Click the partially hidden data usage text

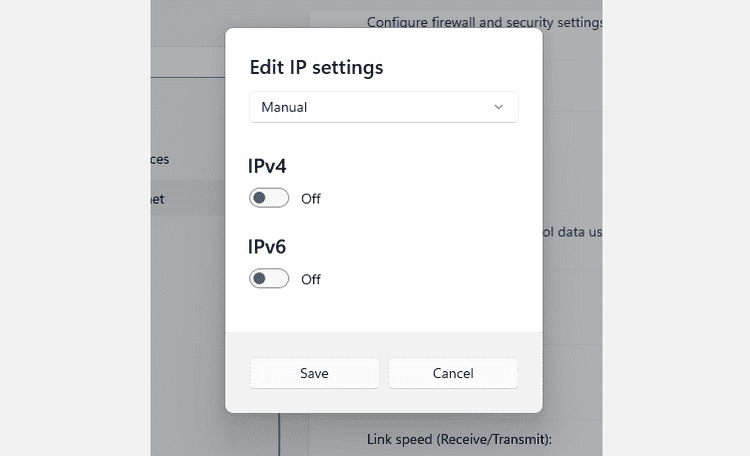click(x=573, y=232)
